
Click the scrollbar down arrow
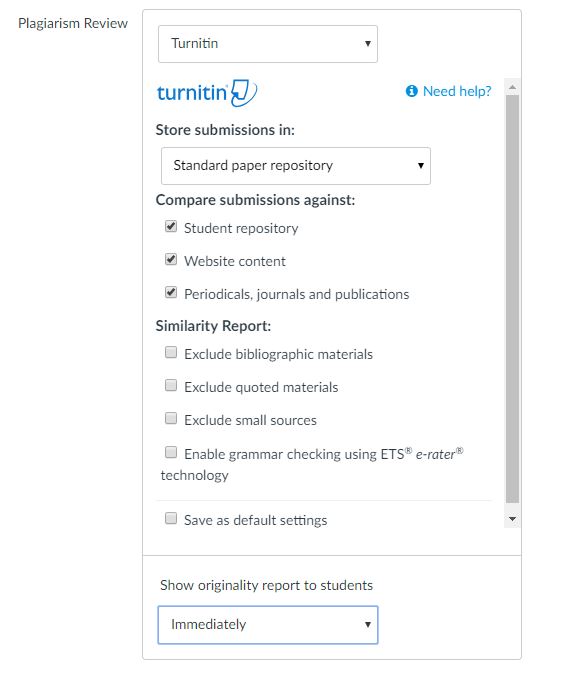click(x=512, y=519)
